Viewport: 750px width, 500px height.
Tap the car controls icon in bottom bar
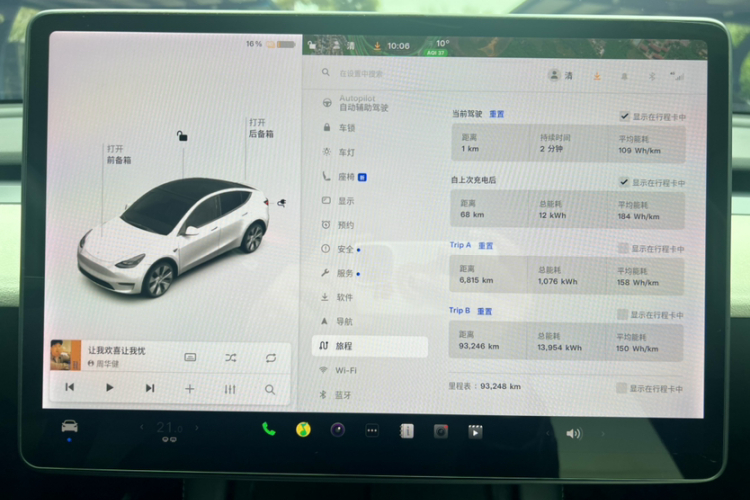click(x=70, y=426)
